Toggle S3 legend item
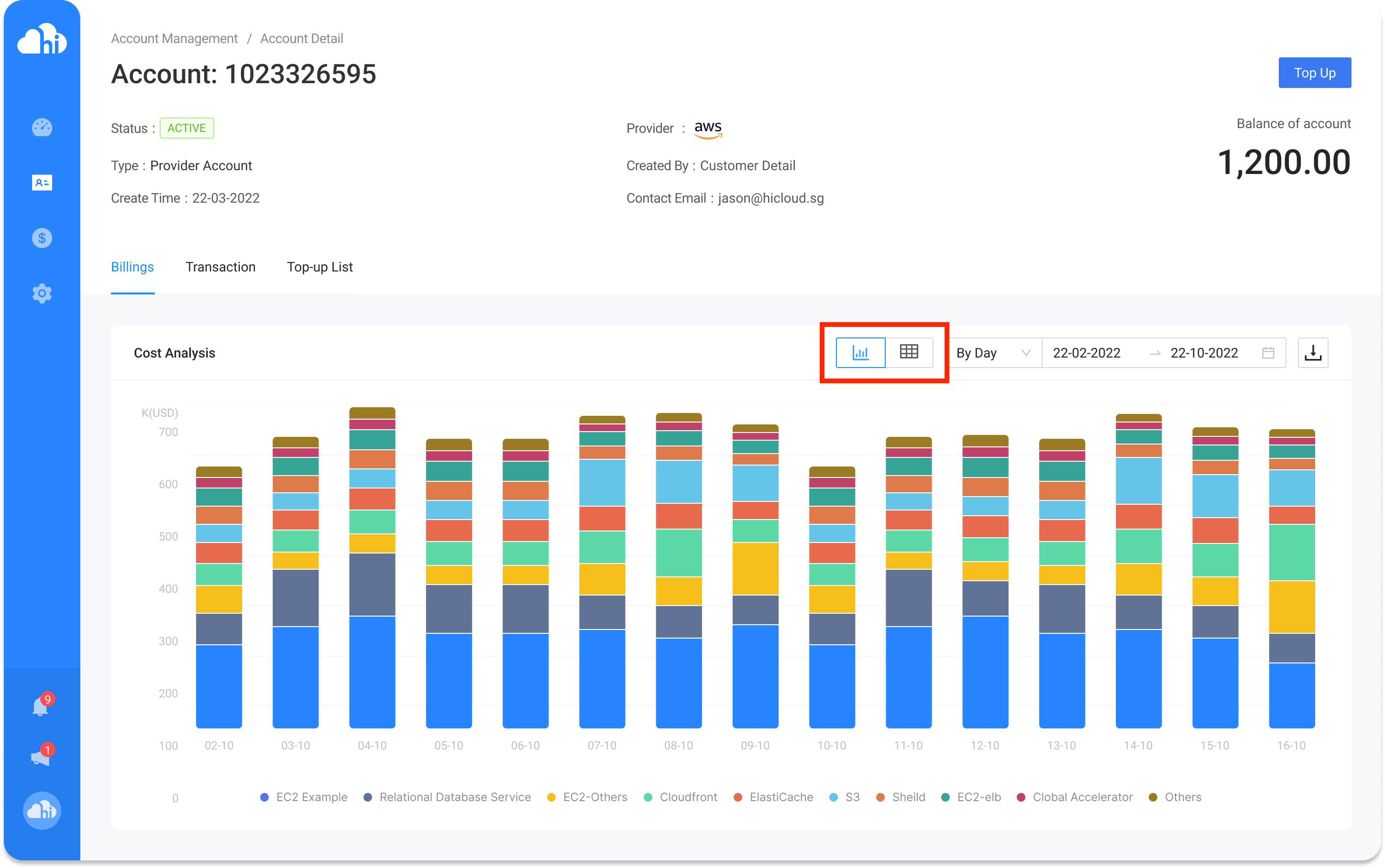 [845, 797]
